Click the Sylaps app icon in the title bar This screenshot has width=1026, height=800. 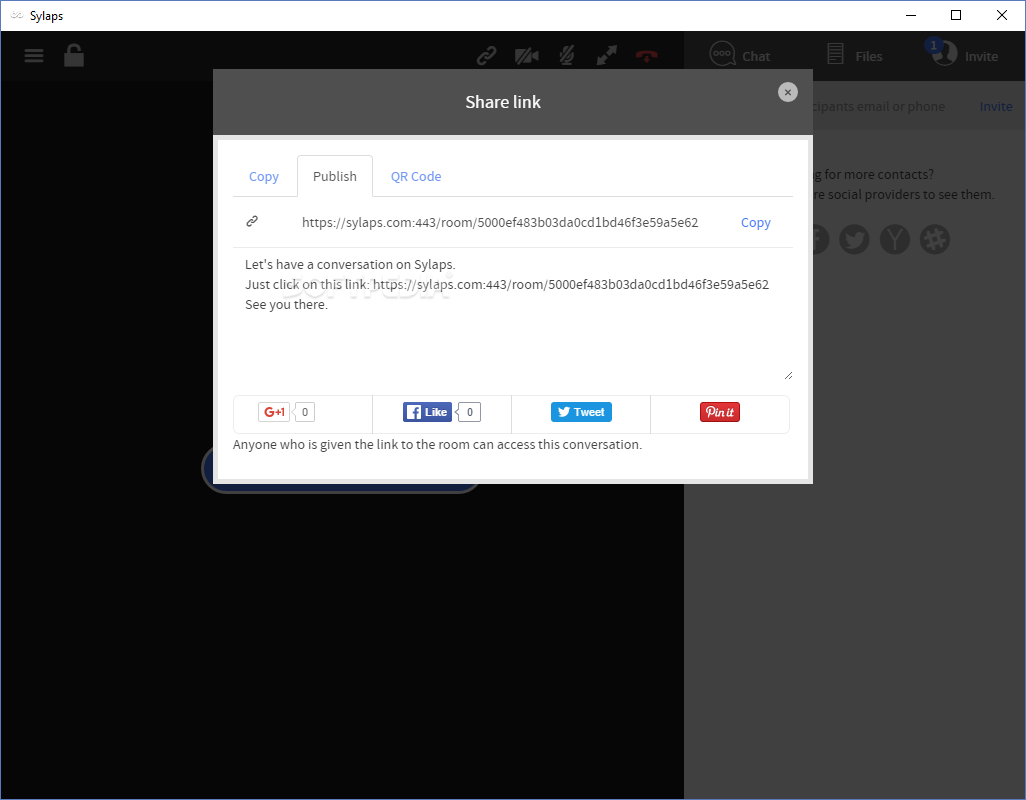pyautogui.click(x=16, y=15)
